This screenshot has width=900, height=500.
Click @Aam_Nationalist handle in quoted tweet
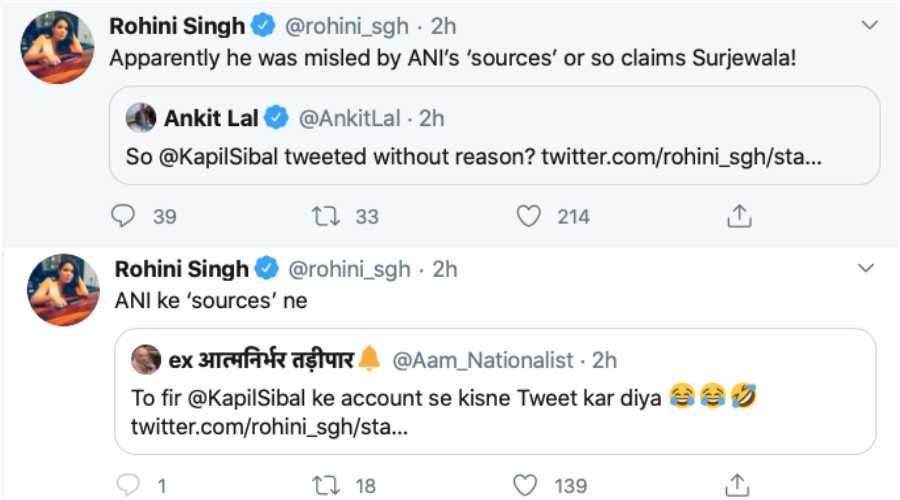pos(483,358)
